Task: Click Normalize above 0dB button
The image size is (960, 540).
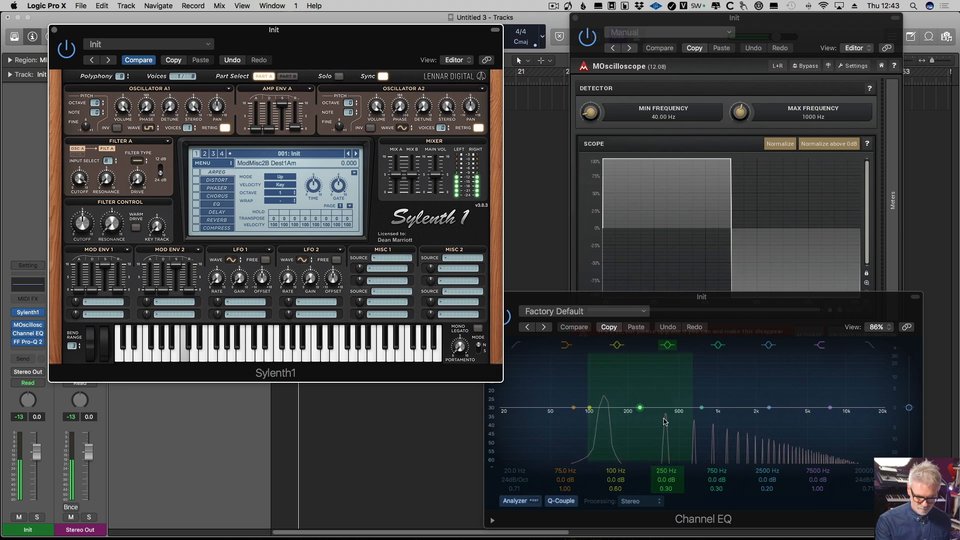Action: pyautogui.click(x=828, y=143)
